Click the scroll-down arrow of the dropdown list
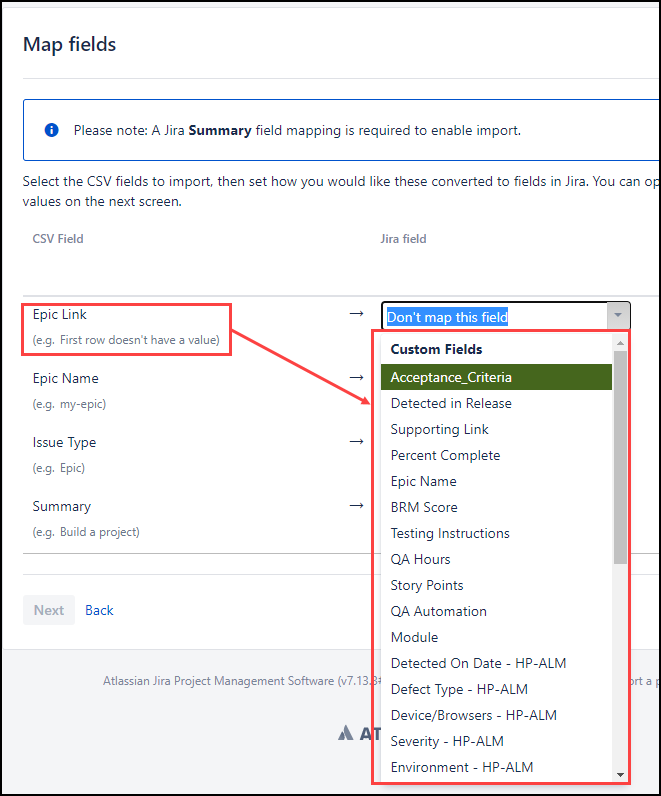 pos(620,775)
